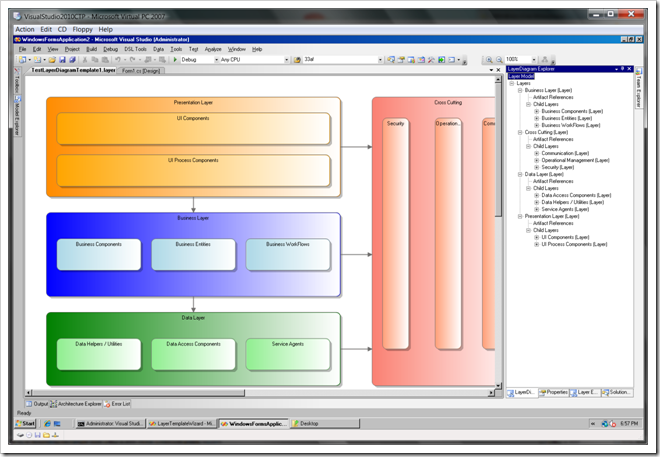The image size is (660, 457).
Task: Open the Any CPU platform dropdown
Action: (x=286, y=60)
